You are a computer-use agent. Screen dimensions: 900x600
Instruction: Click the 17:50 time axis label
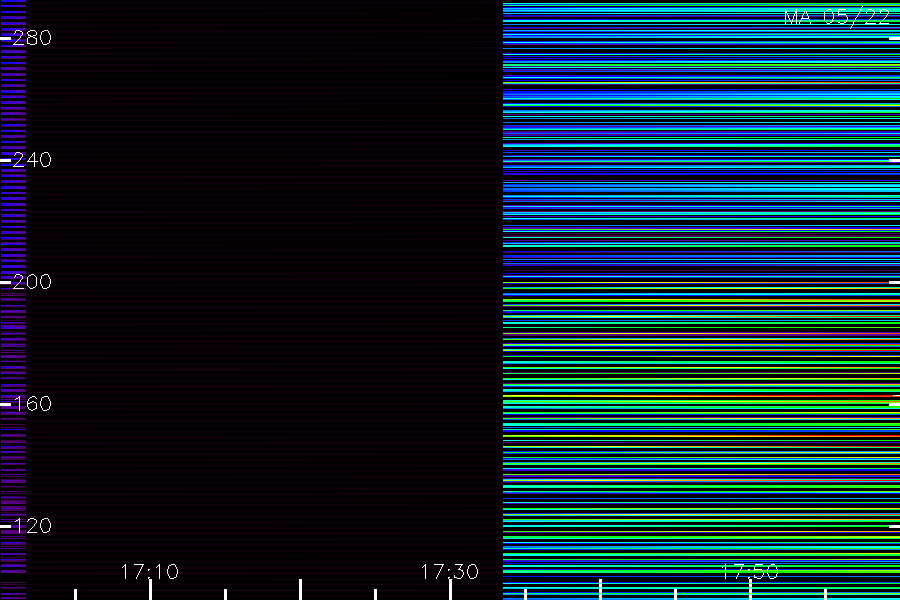click(750, 572)
